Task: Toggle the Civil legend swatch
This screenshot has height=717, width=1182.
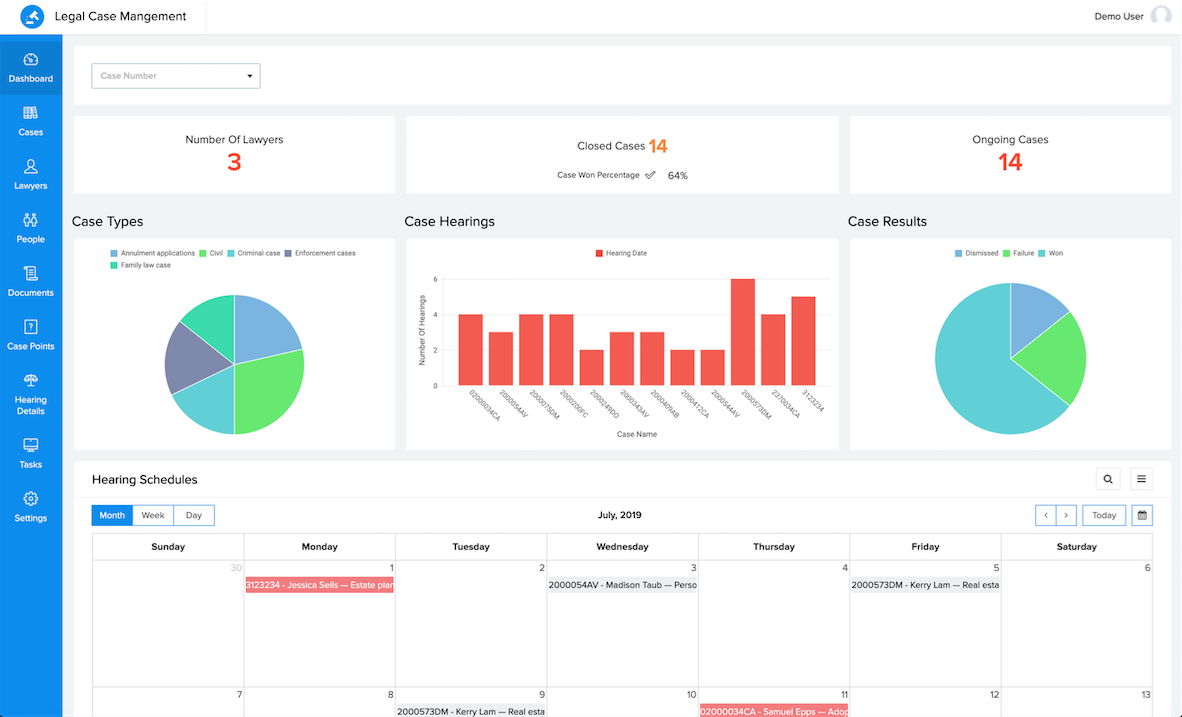Action: pyautogui.click(x=203, y=253)
